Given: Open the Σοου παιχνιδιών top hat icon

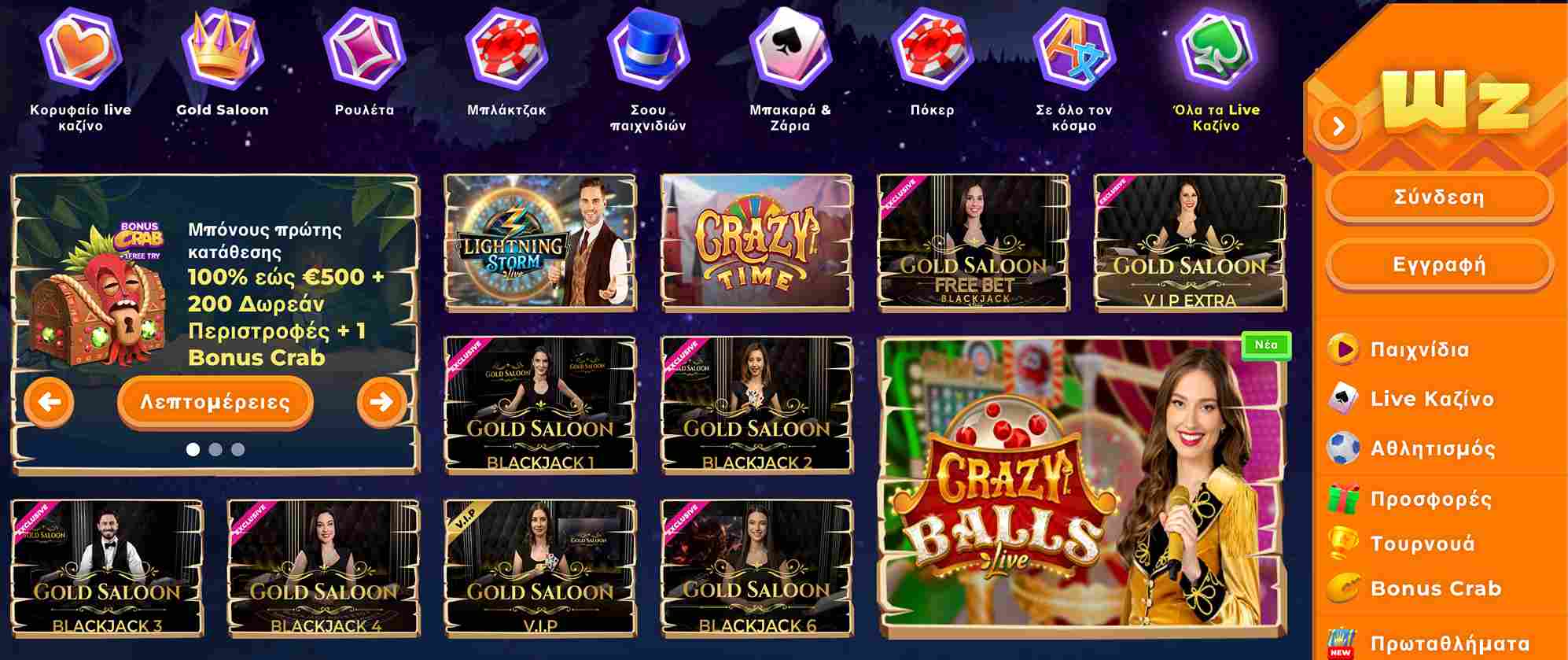Looking at the screenshot, I should pos(649,46).
